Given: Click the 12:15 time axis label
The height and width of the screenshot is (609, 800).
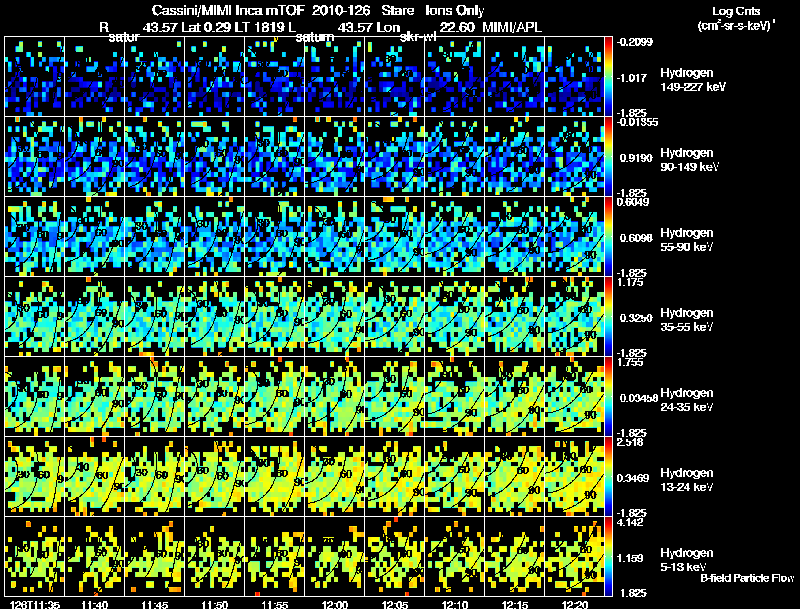Looking at the screenshot, I should click(515, 604).
